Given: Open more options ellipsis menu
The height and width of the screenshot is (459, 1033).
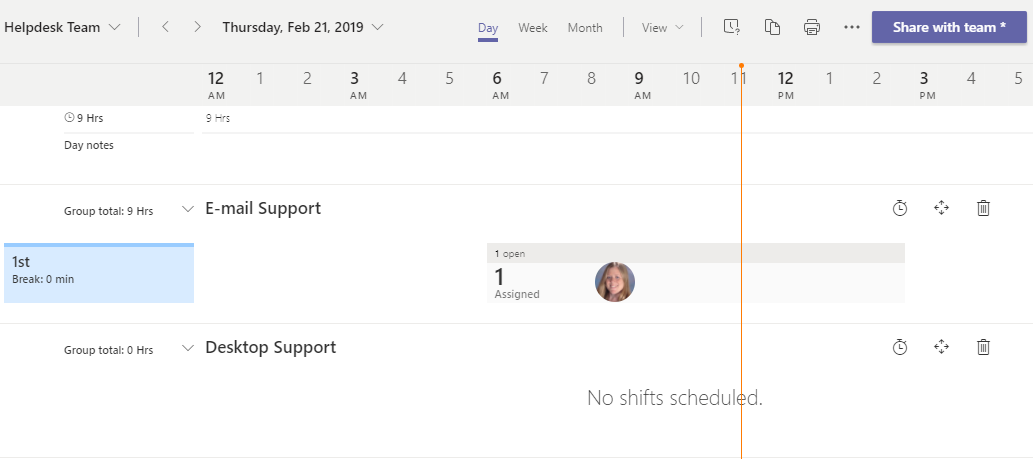Looking at the screenshot, I should 852,27.
